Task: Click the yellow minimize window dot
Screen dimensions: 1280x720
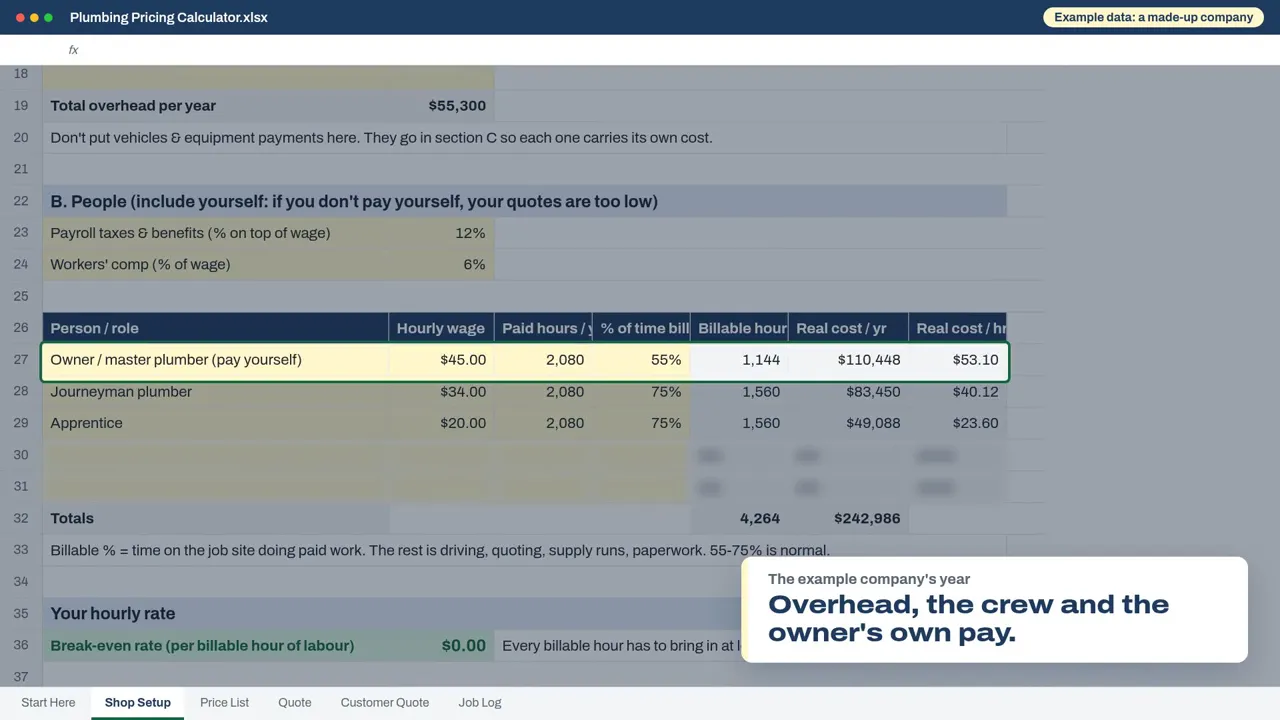Action: click(34, 18)
